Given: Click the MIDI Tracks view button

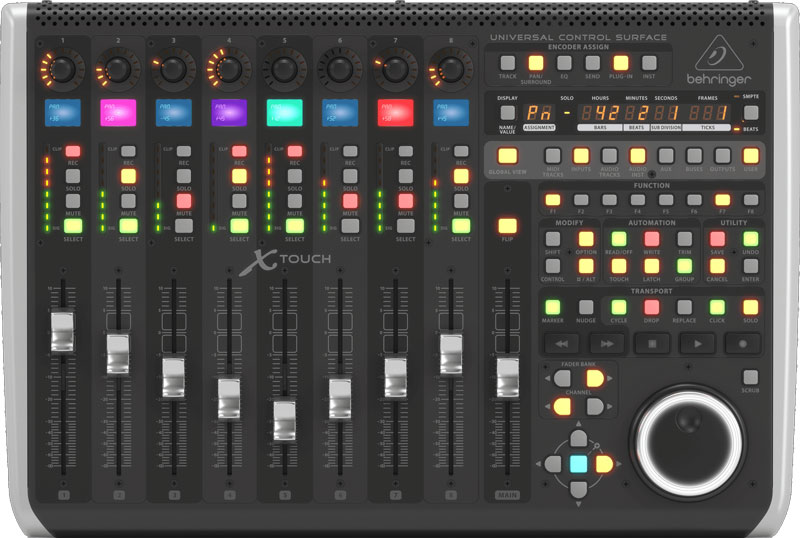Looking at the screenshot, I should pyautogui.click(x=553, y=156).
